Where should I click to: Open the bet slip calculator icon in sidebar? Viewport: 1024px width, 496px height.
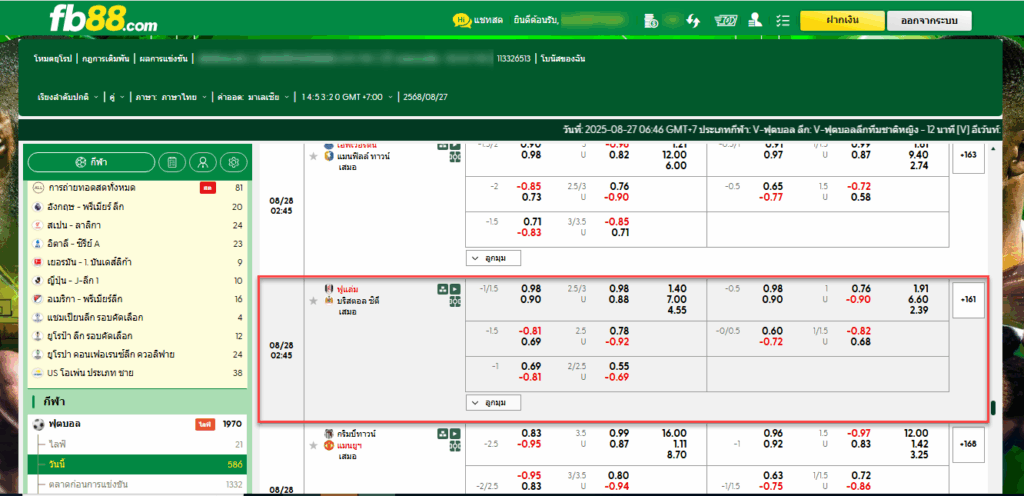(172, 162)
